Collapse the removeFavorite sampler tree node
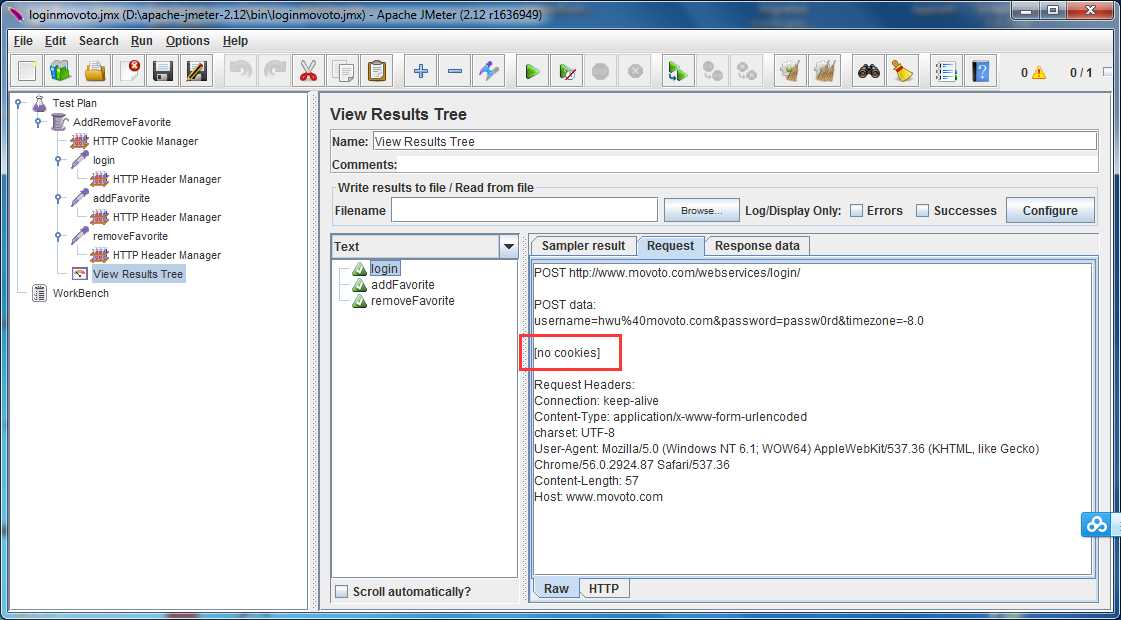 59,236
